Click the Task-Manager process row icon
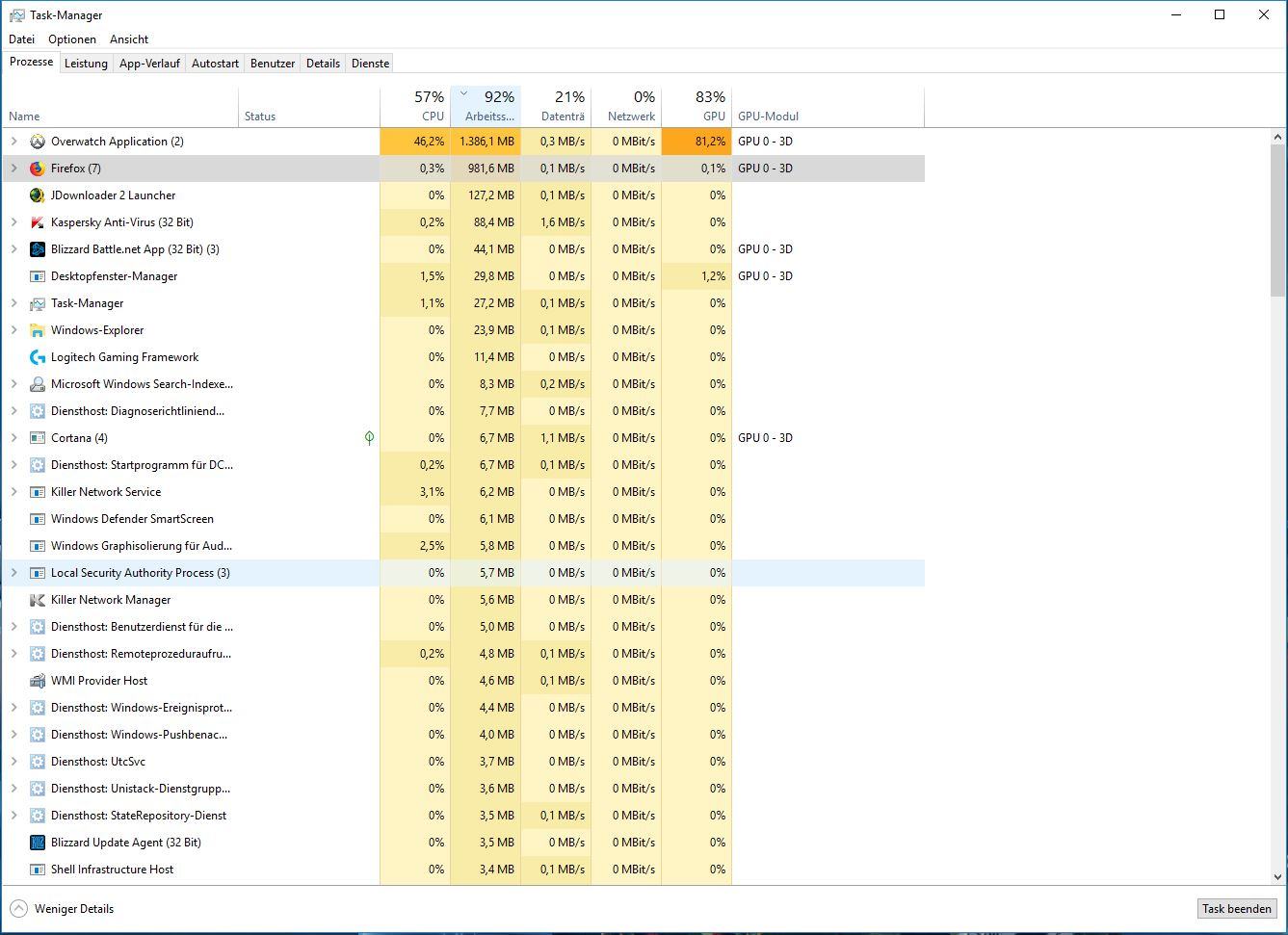 [x=37, y=303]
